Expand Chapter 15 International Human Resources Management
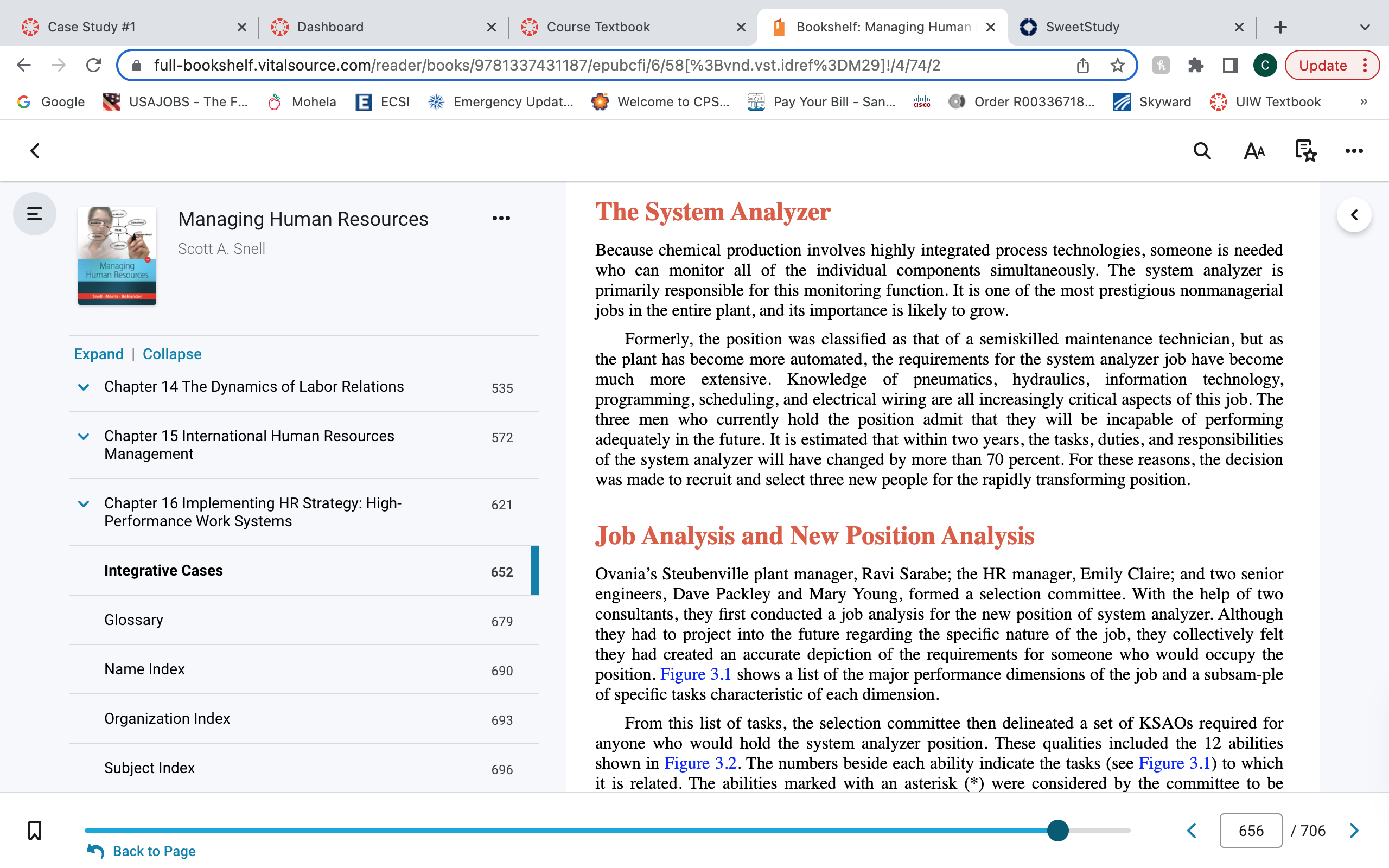 point(83,436)
